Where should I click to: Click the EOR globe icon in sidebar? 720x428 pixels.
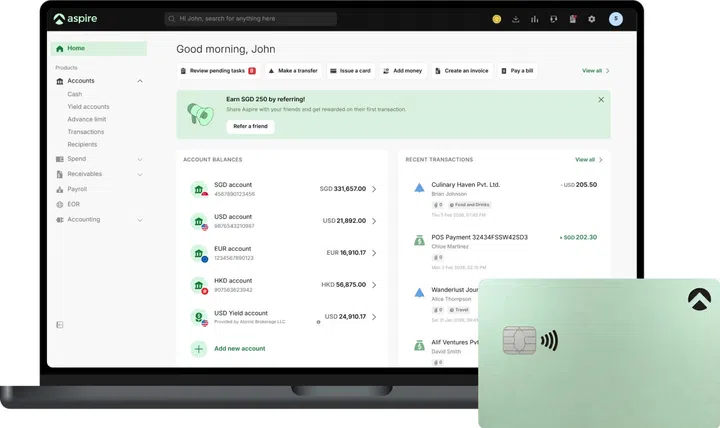(x=60, y=204)
